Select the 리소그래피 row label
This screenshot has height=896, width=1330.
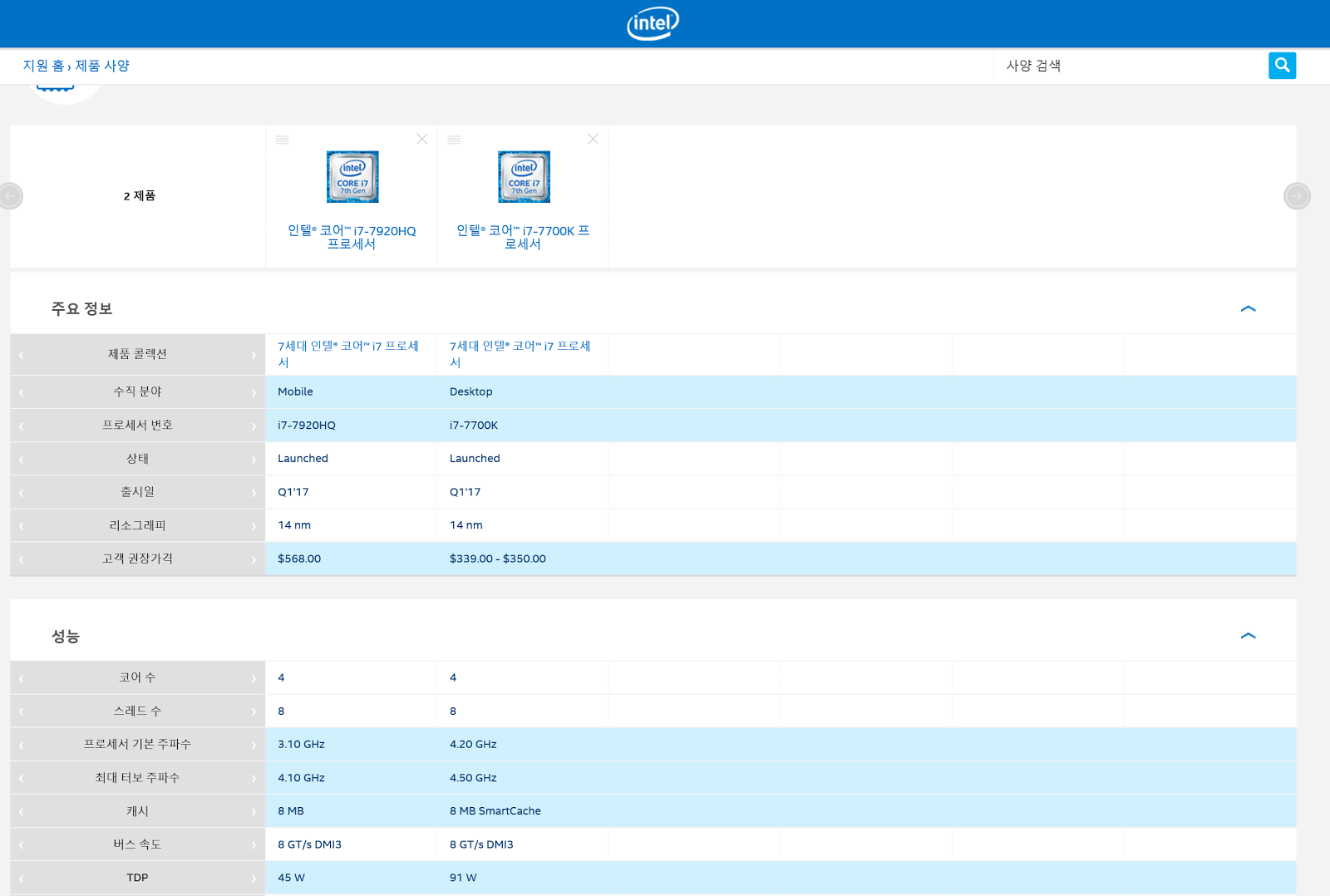(137, 525)
